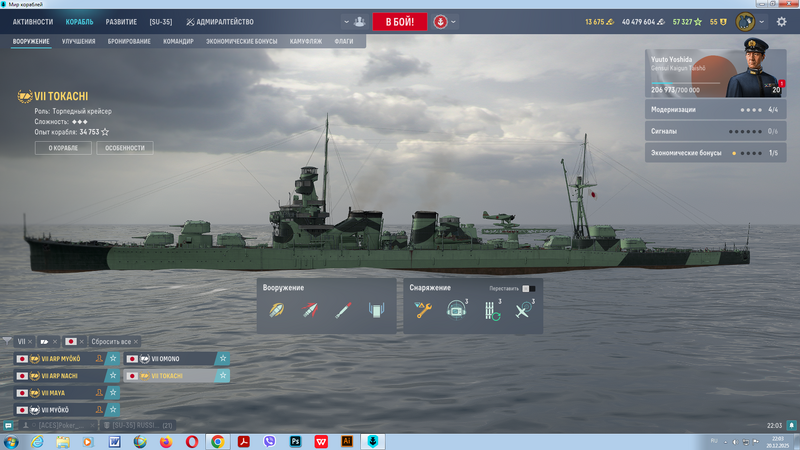Viewport: 800px width, 450px height.
Task: Select the armor-piercing shell icon under Вооружение
Action: coord(310,311)
